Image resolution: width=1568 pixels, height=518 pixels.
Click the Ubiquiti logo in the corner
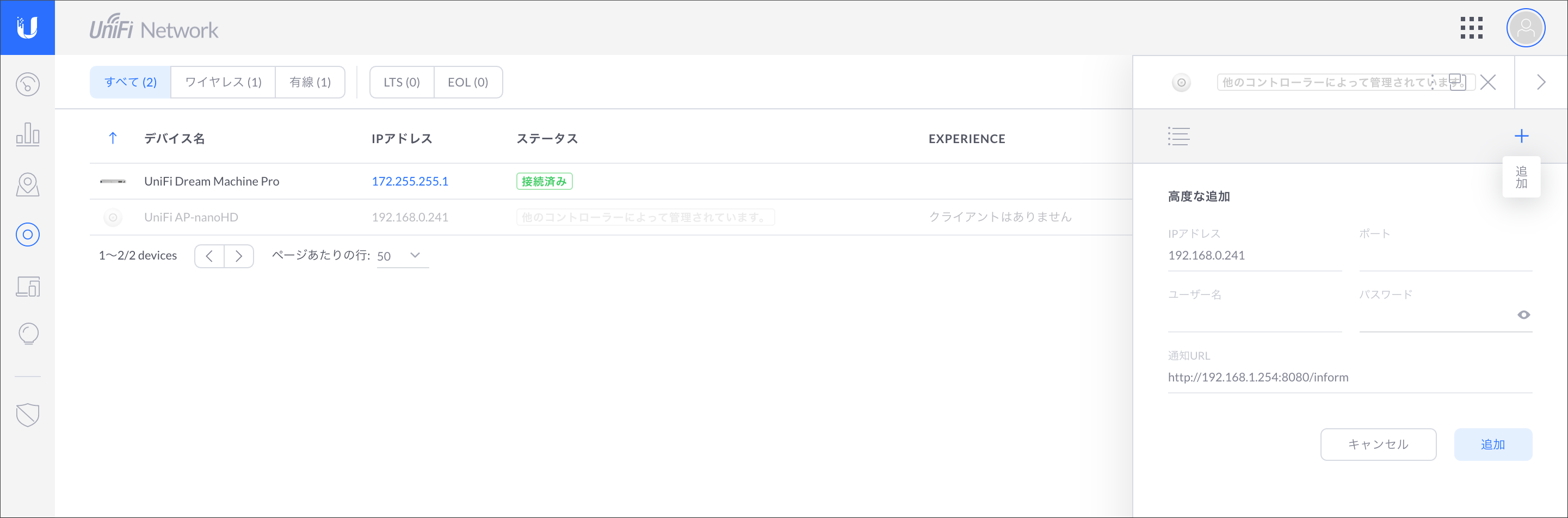tap(27, 27)
